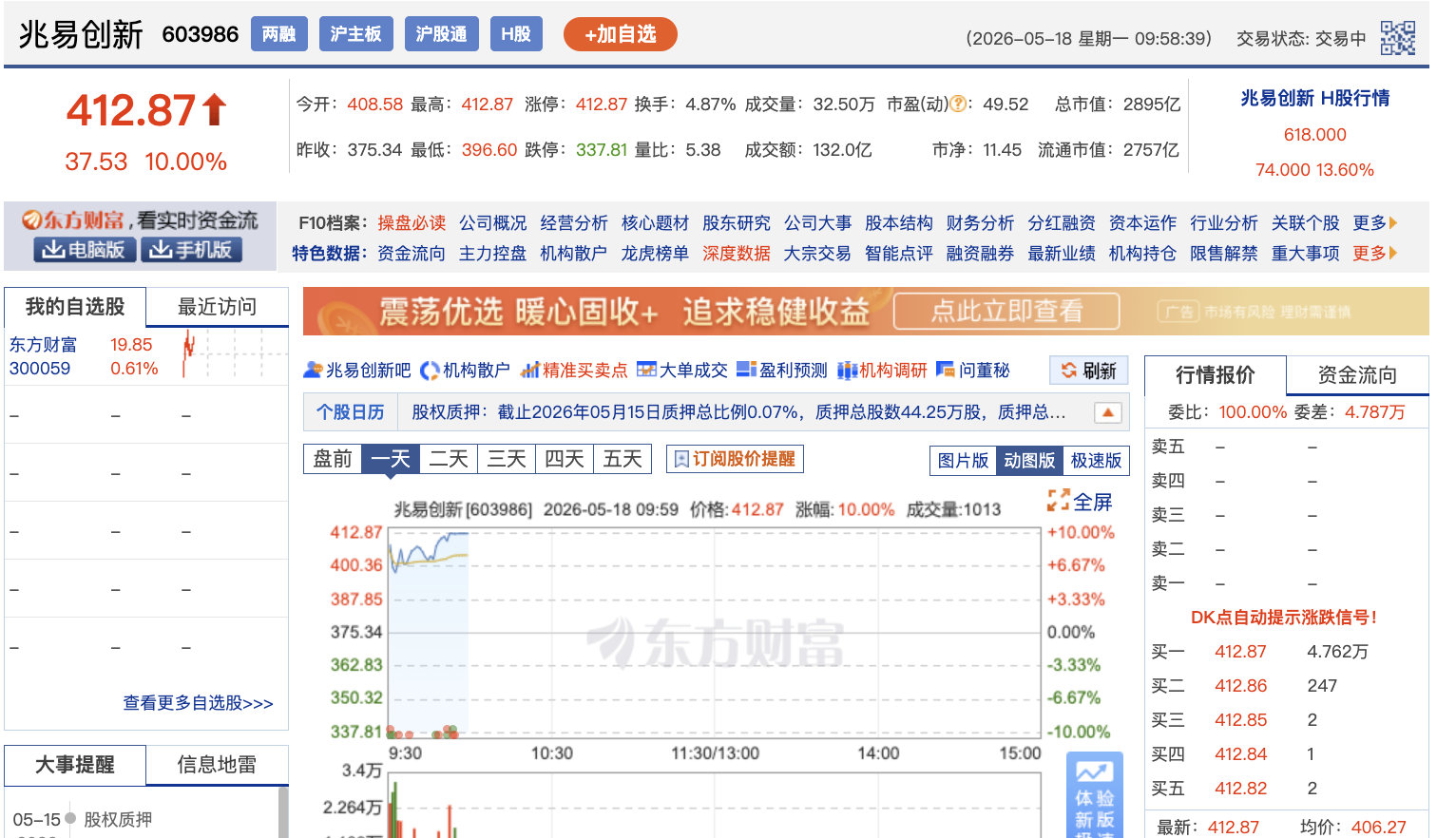
Task: Switch to 最近访问 tab
Action: click(x=218, y=307)
